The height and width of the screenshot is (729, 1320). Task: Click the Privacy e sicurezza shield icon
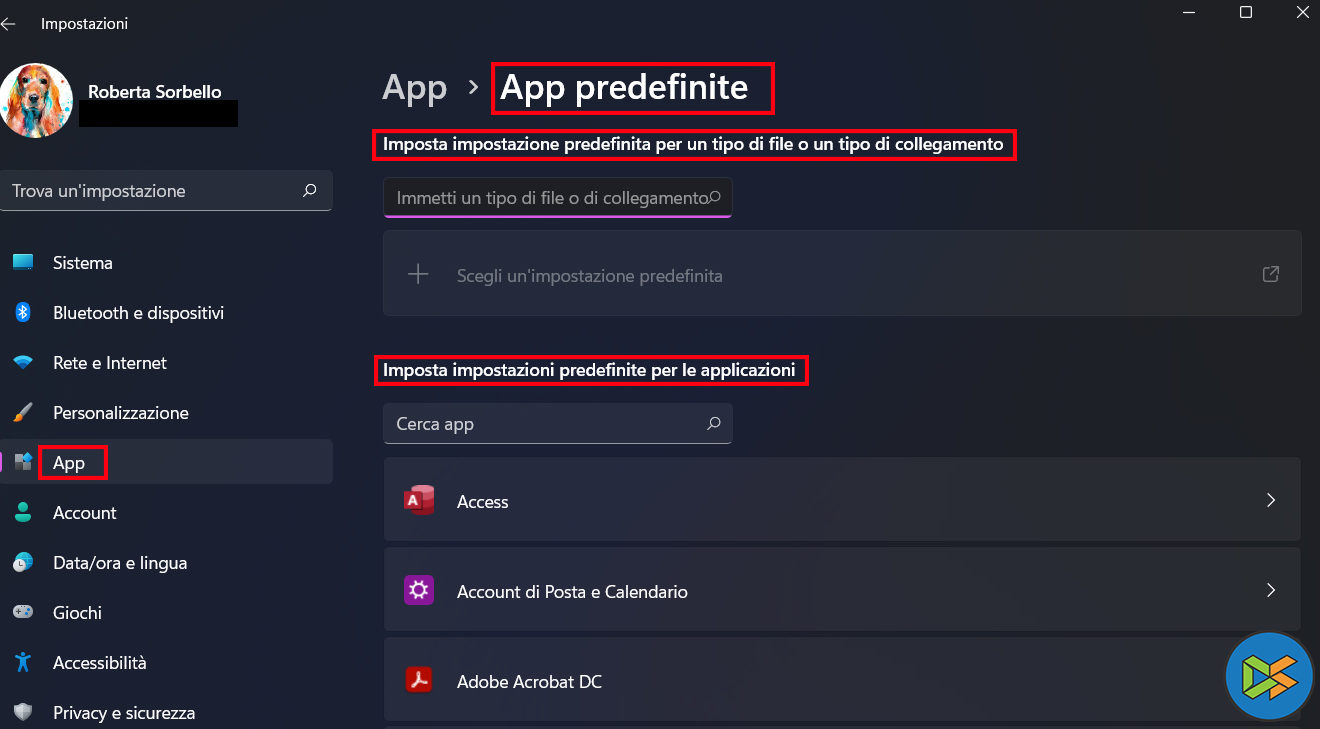coord(23,712)
